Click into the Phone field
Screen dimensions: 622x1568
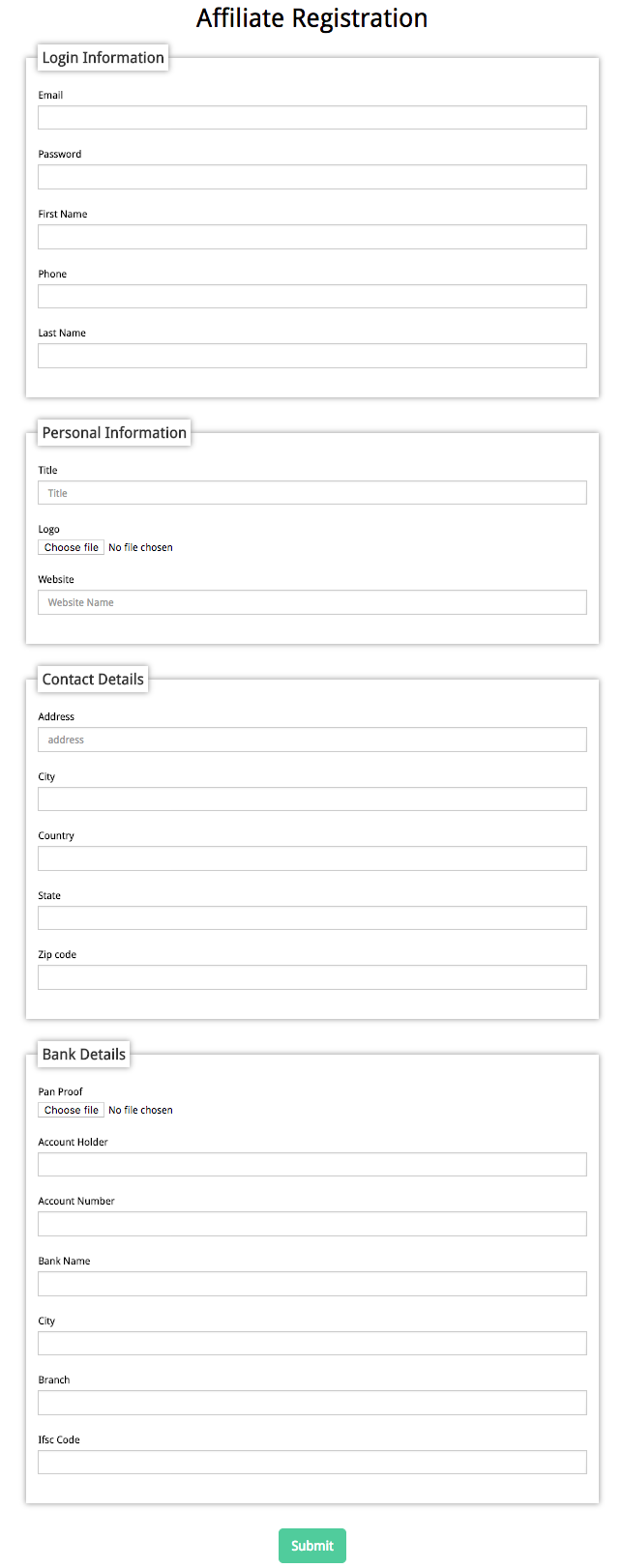click(x=311, y=296)
